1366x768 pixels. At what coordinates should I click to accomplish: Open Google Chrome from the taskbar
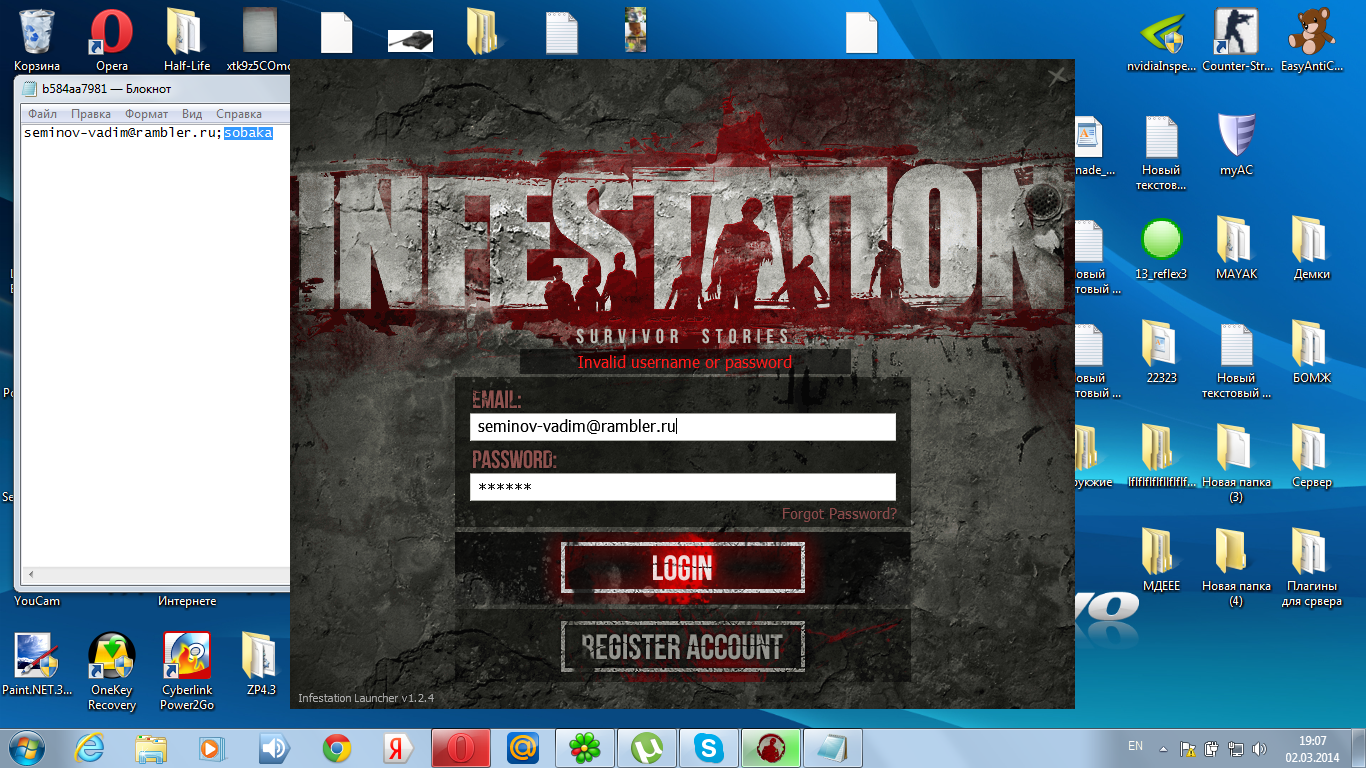[337, 747]
